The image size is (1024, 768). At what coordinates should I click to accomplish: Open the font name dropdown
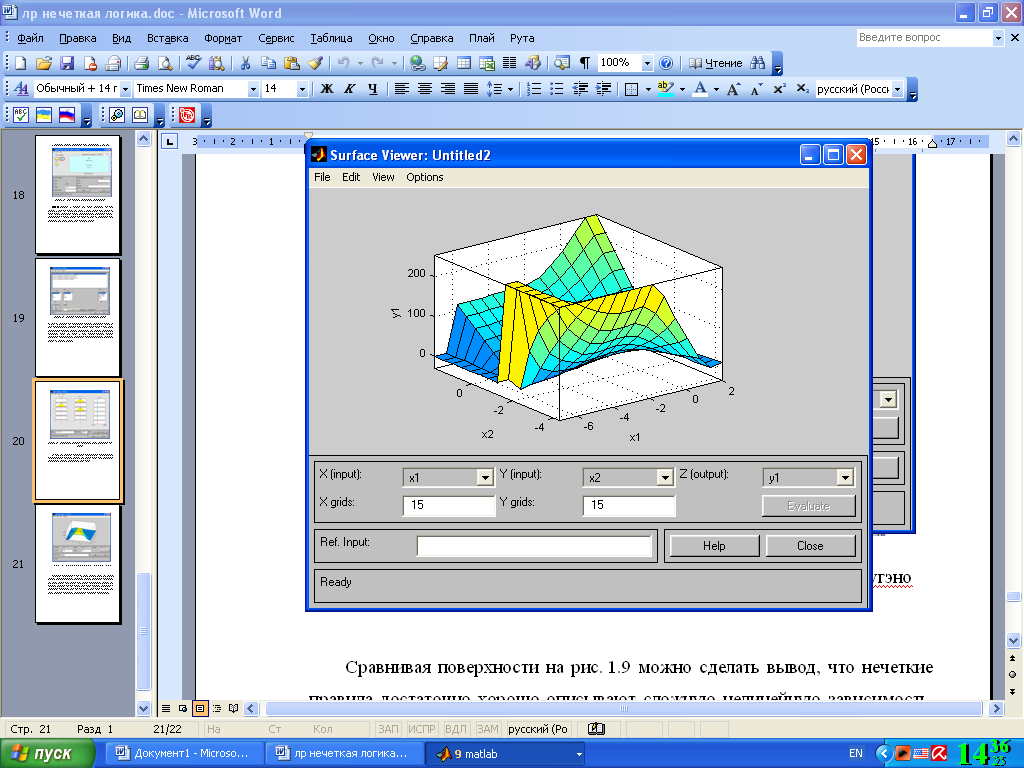[253, 89]
